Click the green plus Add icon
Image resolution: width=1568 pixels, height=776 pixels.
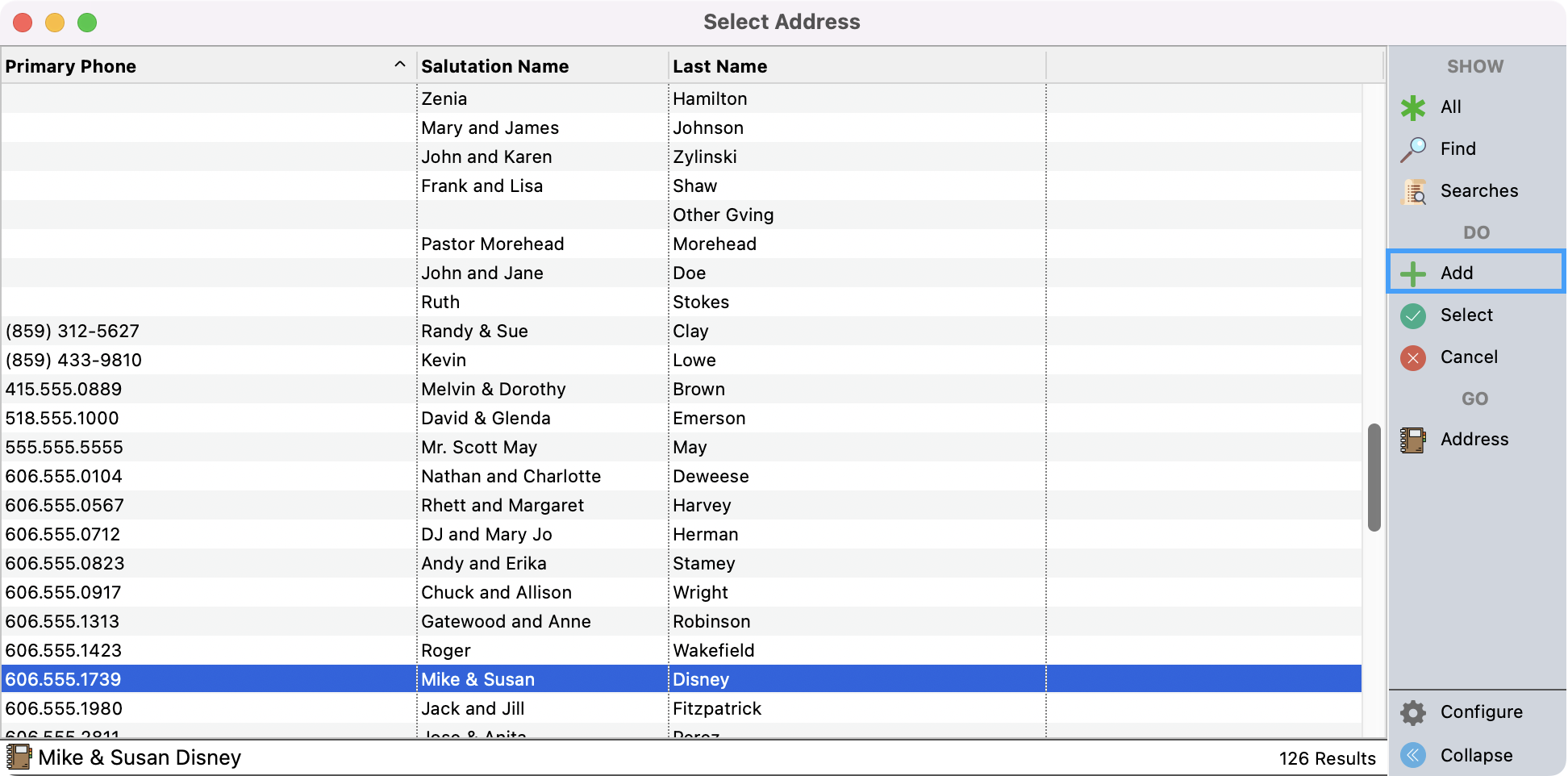click(1413, 273)
